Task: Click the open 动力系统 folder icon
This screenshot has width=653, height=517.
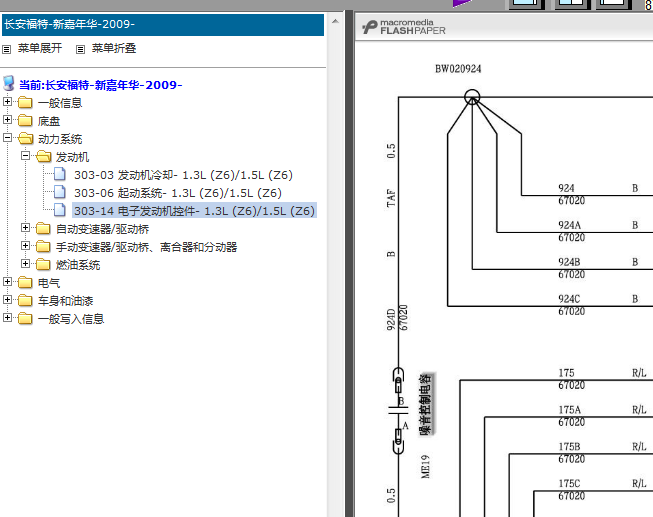Action: click(x=25, y=138)
